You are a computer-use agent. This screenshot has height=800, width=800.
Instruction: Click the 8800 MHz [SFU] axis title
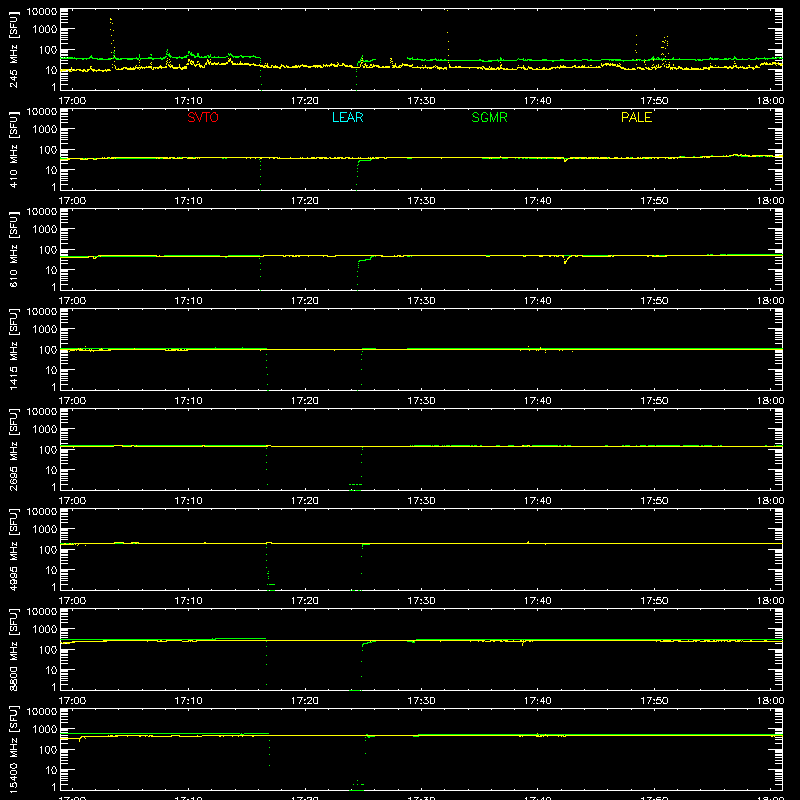point(14,649)
